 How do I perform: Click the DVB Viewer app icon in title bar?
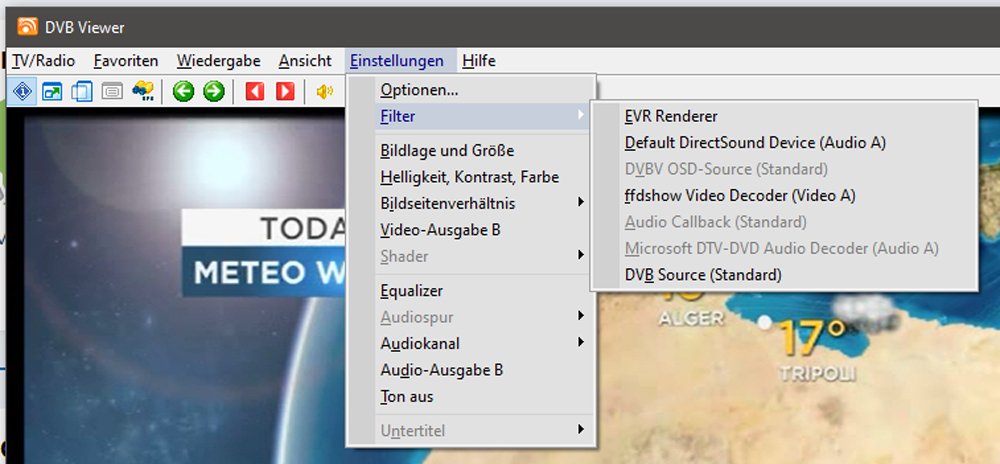coord(27,27)
